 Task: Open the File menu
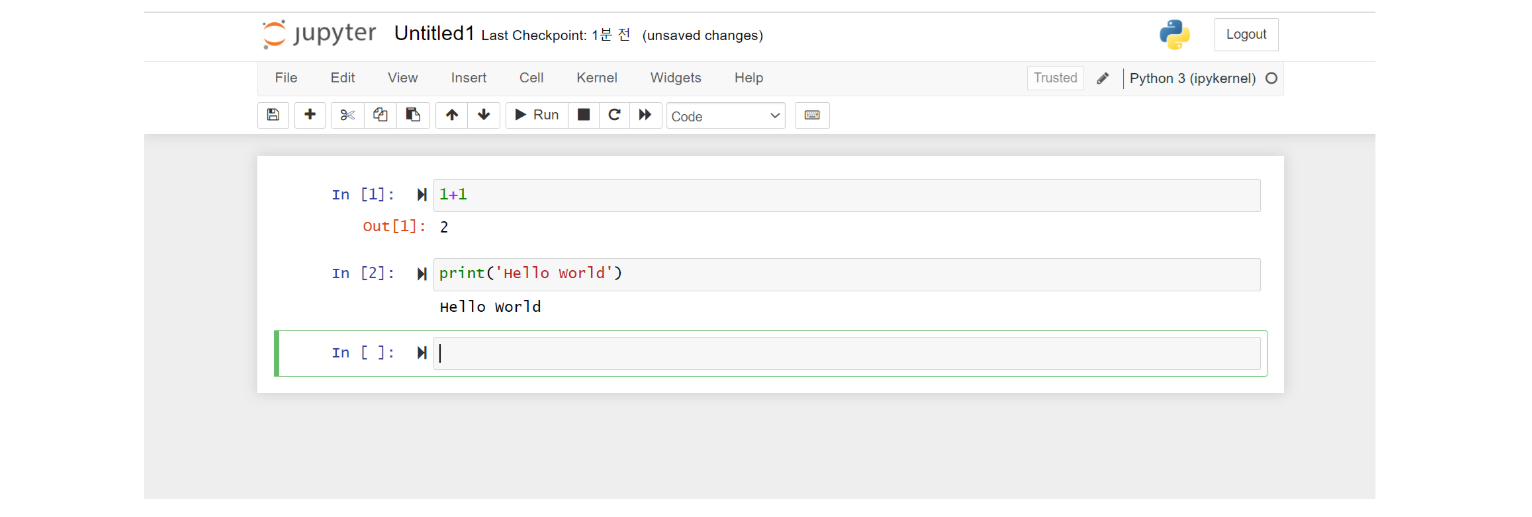286,78
